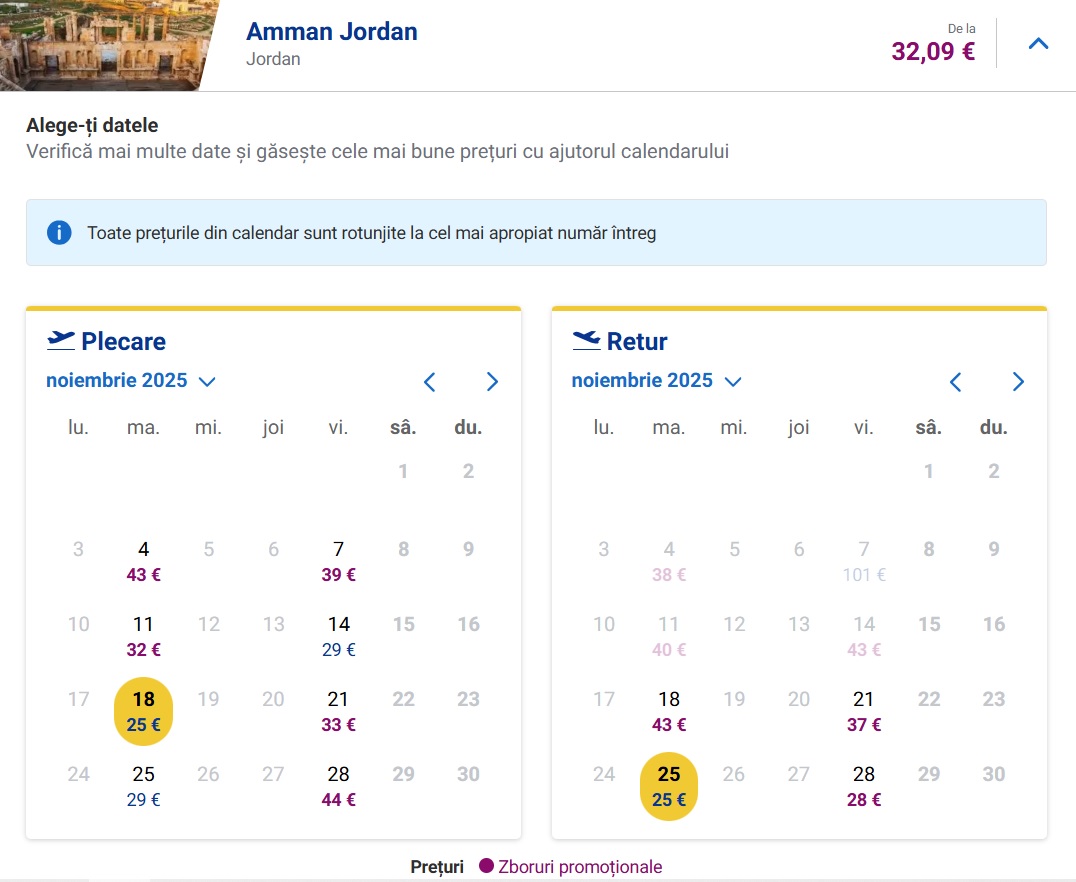1076x882 pixels.
Task: Select November 7 departure at 39 €
Action: (338, 561)
